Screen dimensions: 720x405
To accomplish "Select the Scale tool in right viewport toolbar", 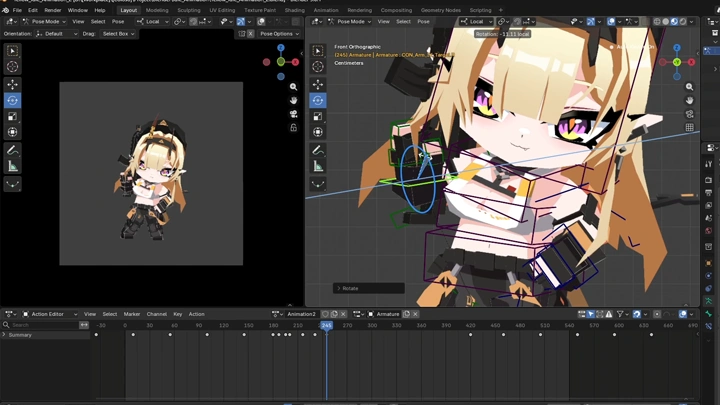I will [x=318, y=117].
